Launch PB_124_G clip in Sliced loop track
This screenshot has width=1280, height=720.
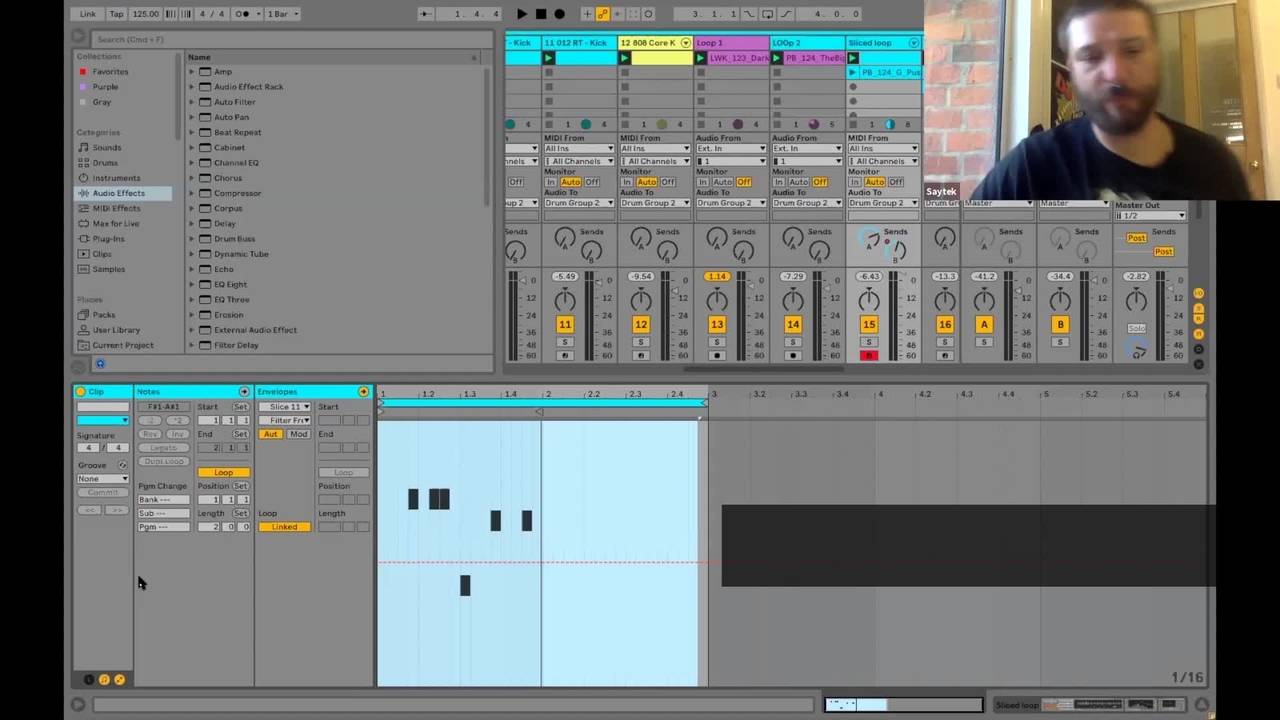tap(853, 73)
